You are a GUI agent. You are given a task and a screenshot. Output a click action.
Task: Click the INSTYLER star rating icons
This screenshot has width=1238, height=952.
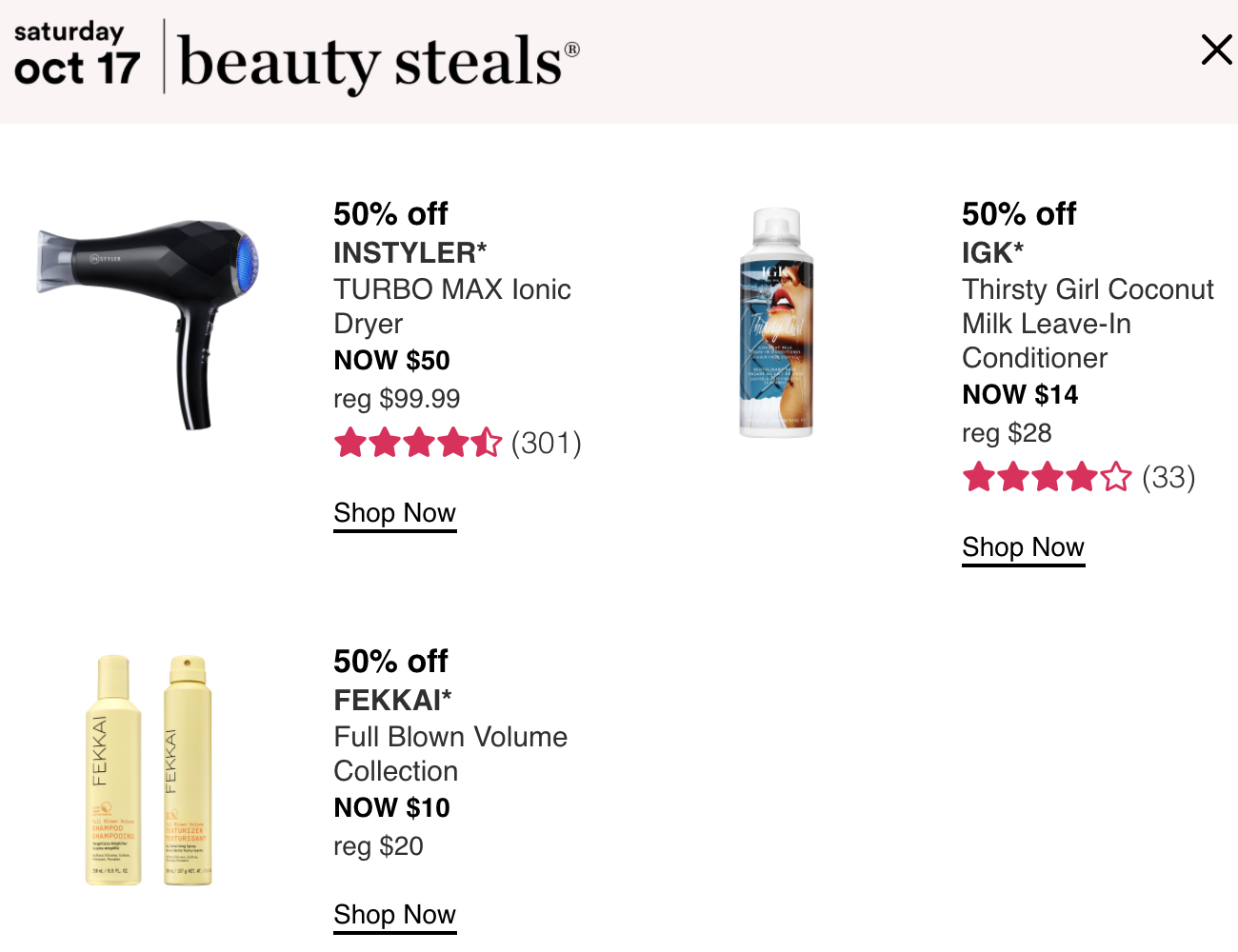(x=418, y=443)
